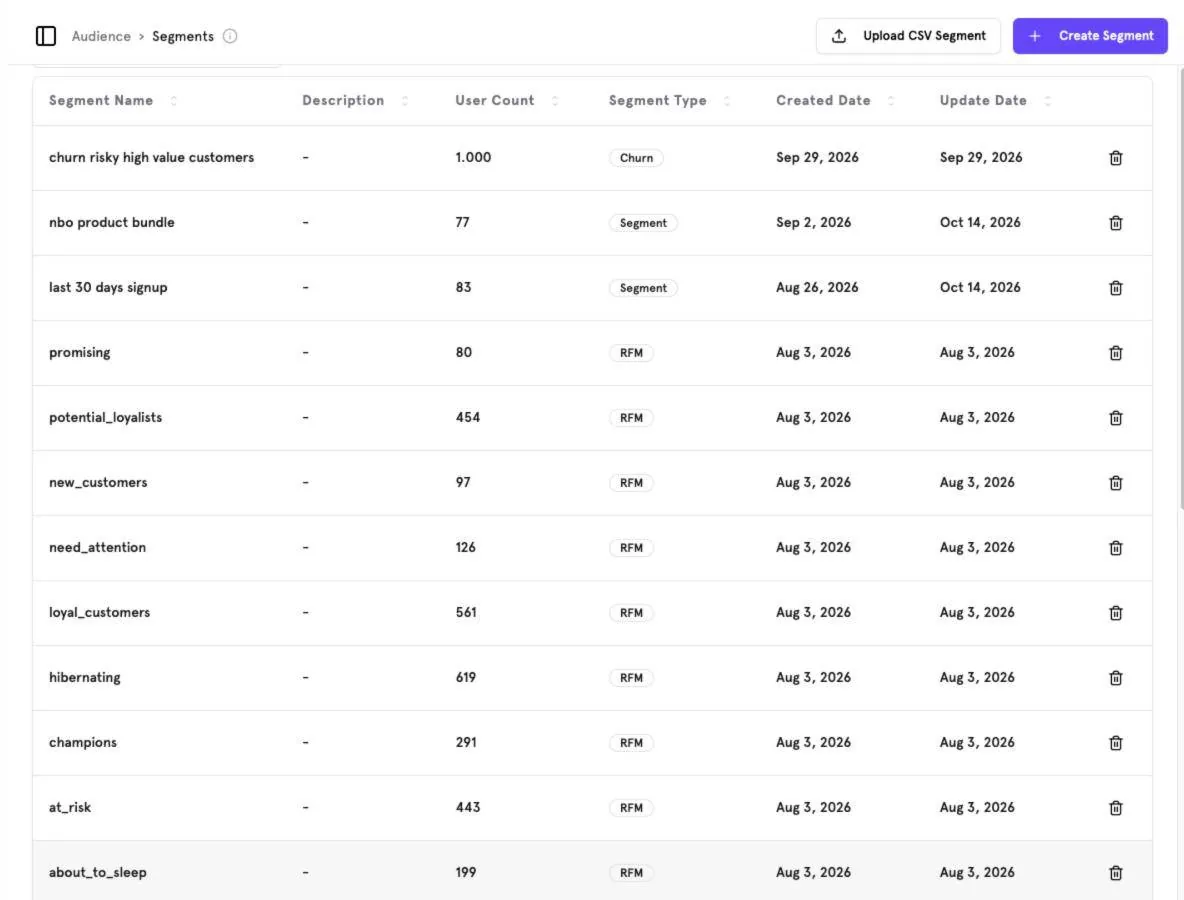Click user count 619

465,677
